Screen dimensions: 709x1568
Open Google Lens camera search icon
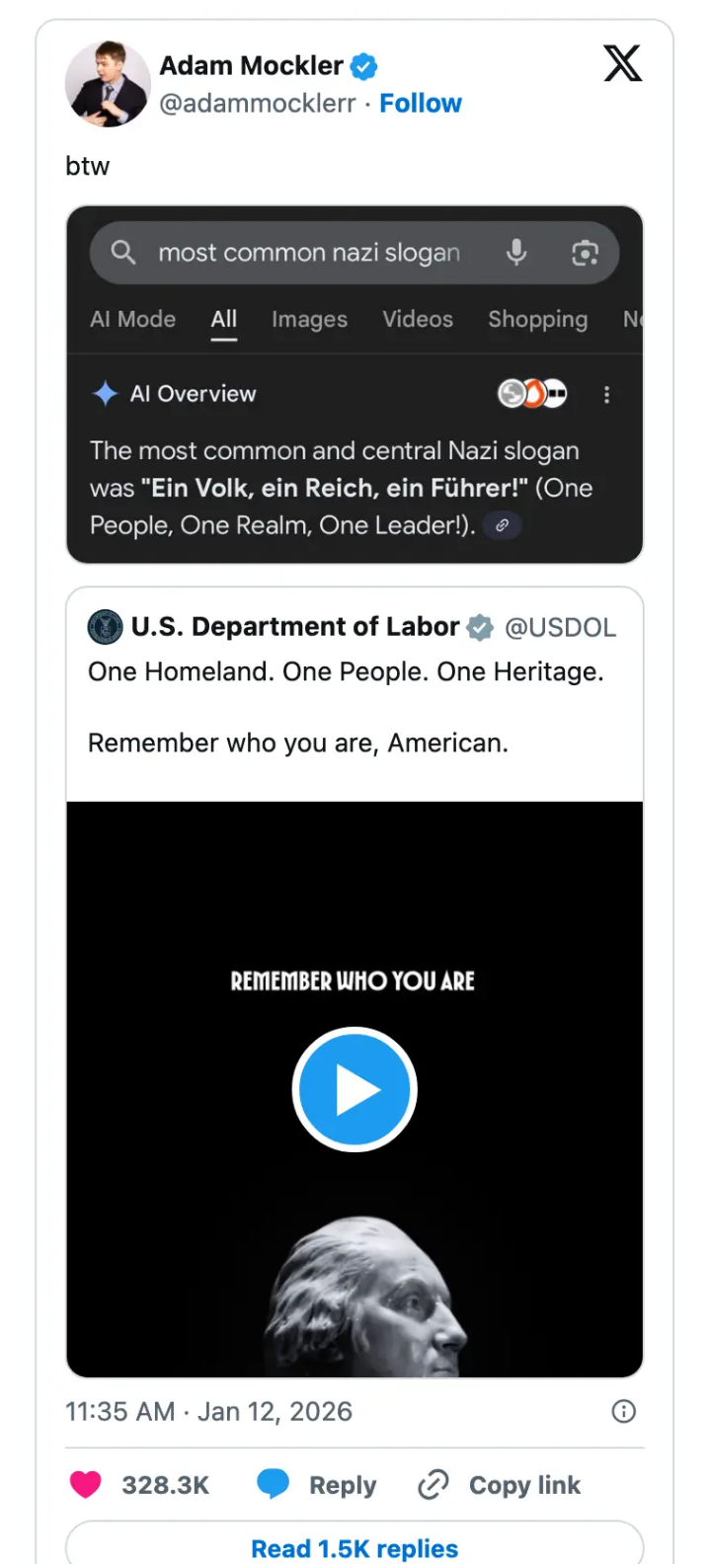587,253
